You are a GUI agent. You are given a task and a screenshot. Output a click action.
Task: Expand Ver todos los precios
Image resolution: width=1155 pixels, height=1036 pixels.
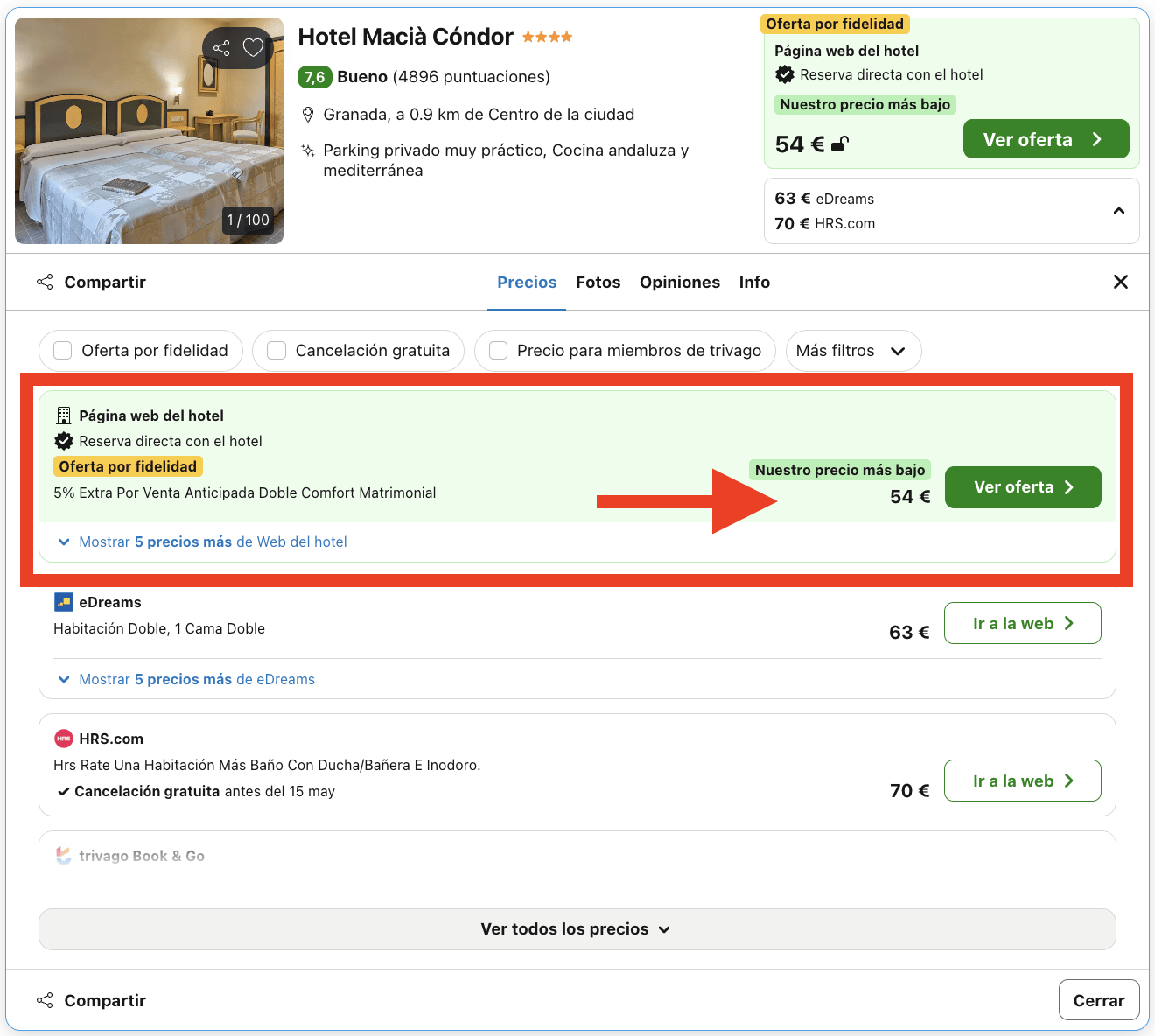pyautogui.click(x=577, y=929)
